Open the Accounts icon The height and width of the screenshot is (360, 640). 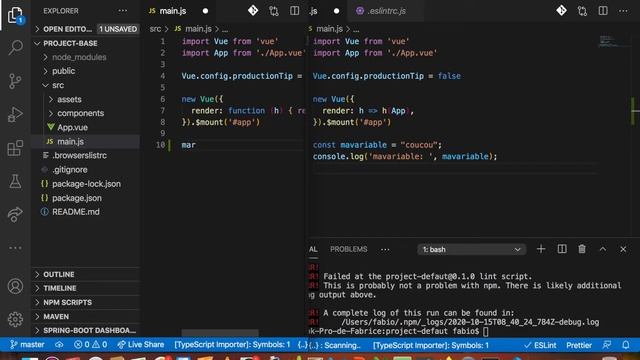pyautogui.click(x=15, y=286)
